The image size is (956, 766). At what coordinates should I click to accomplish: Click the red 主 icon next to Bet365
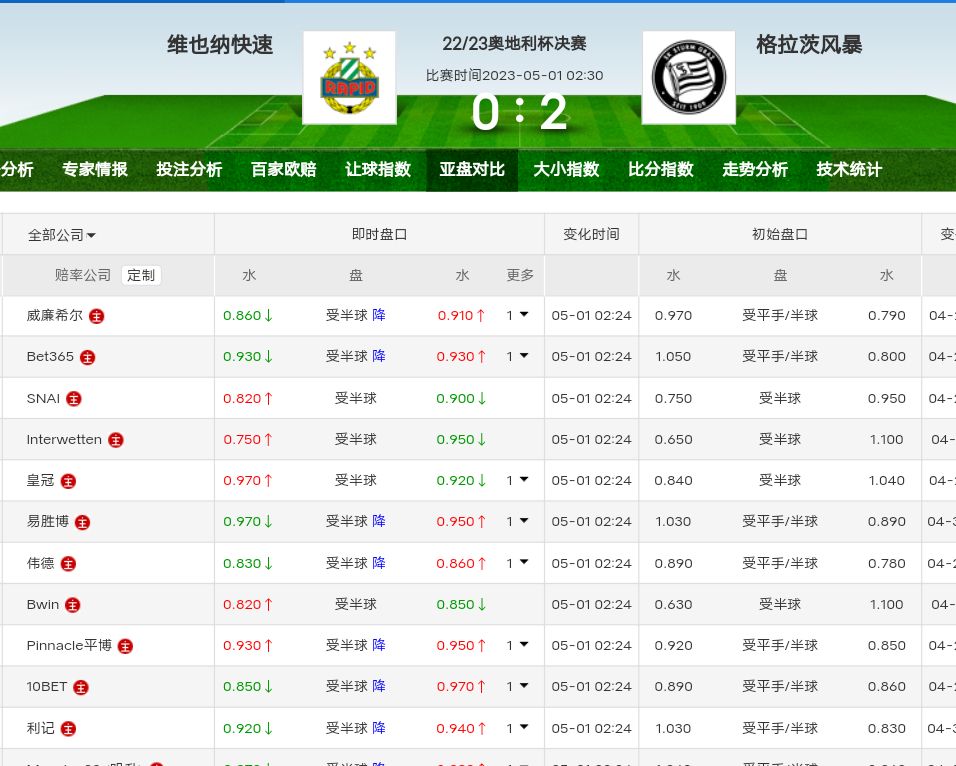[x=87, y=357]
